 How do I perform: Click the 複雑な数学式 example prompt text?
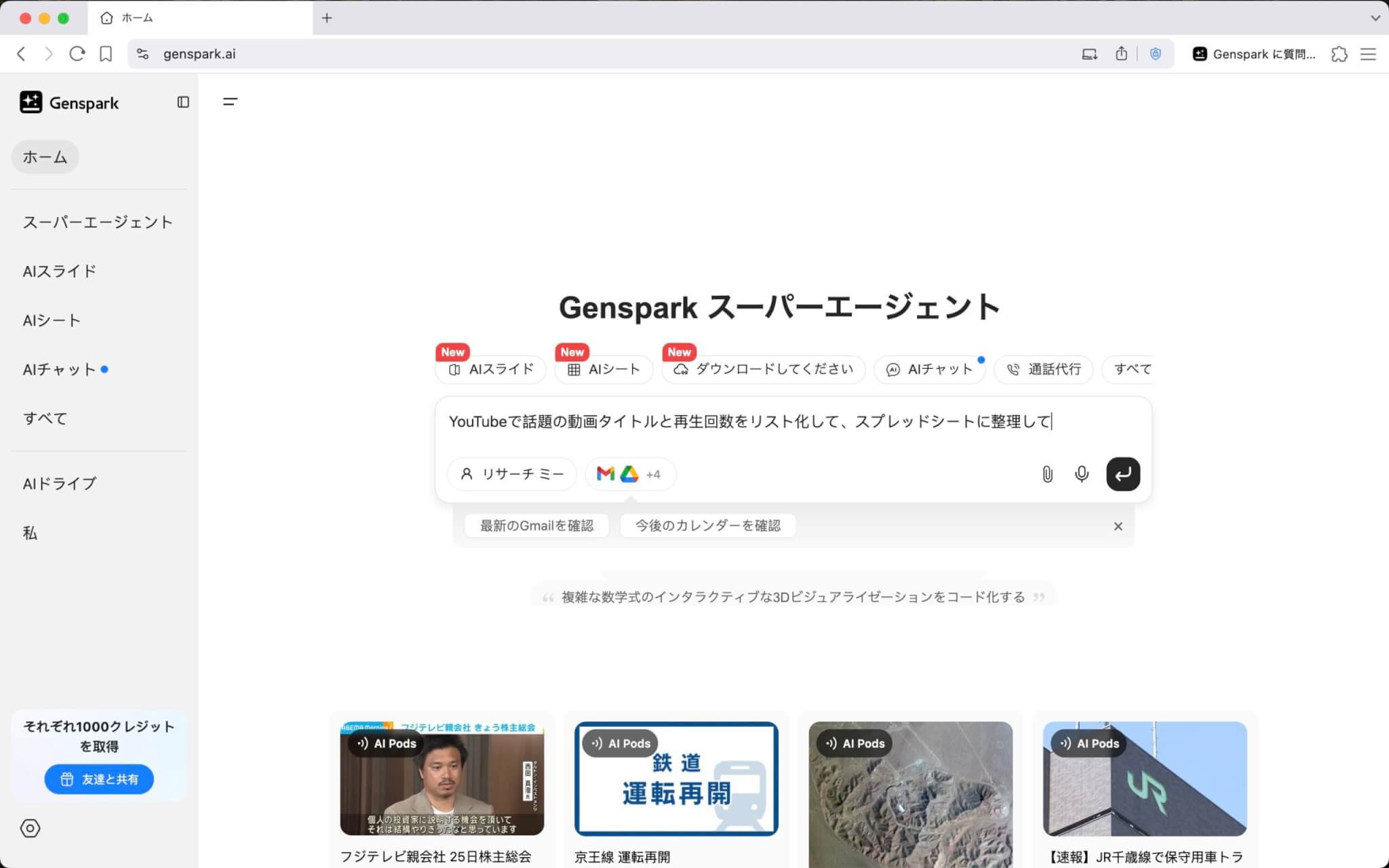pyautogui.click(x=793, y=597)
